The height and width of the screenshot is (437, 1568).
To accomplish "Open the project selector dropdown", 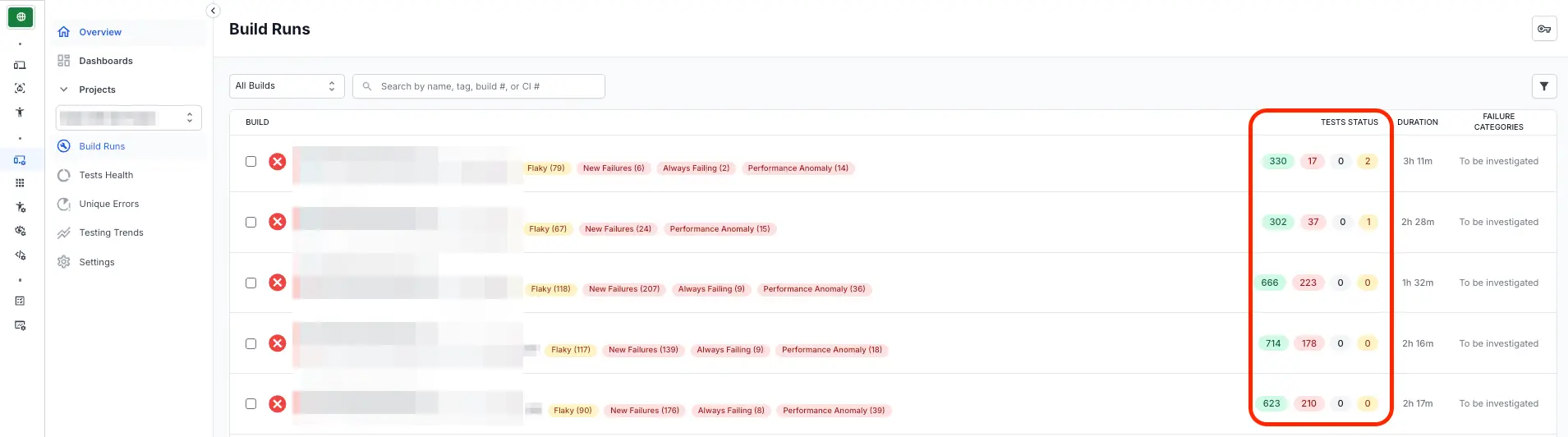I will [x=129, y=118].
